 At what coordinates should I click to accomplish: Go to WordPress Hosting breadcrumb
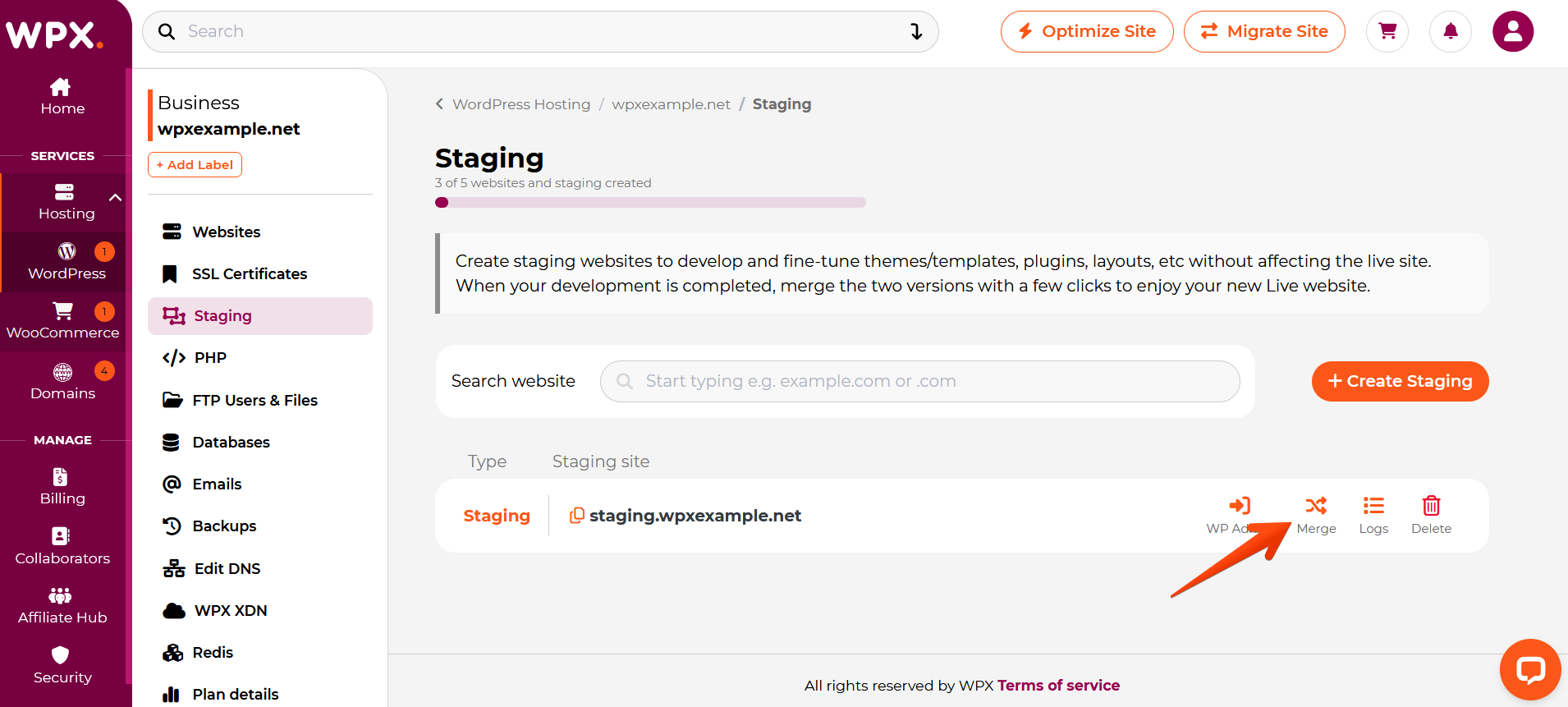(x=521, y=104)
